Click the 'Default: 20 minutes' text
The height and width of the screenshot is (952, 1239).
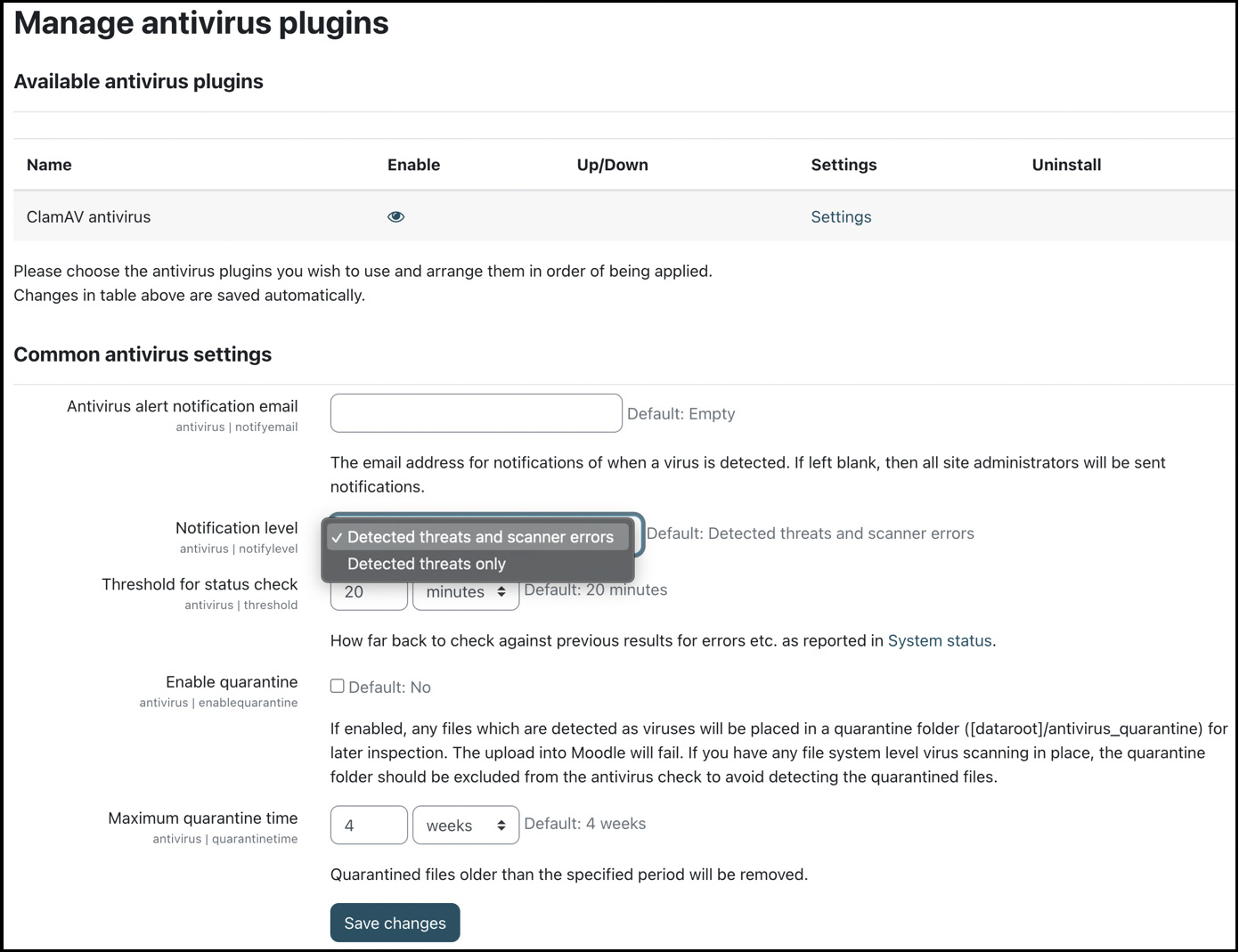click(x=596, y=590)
